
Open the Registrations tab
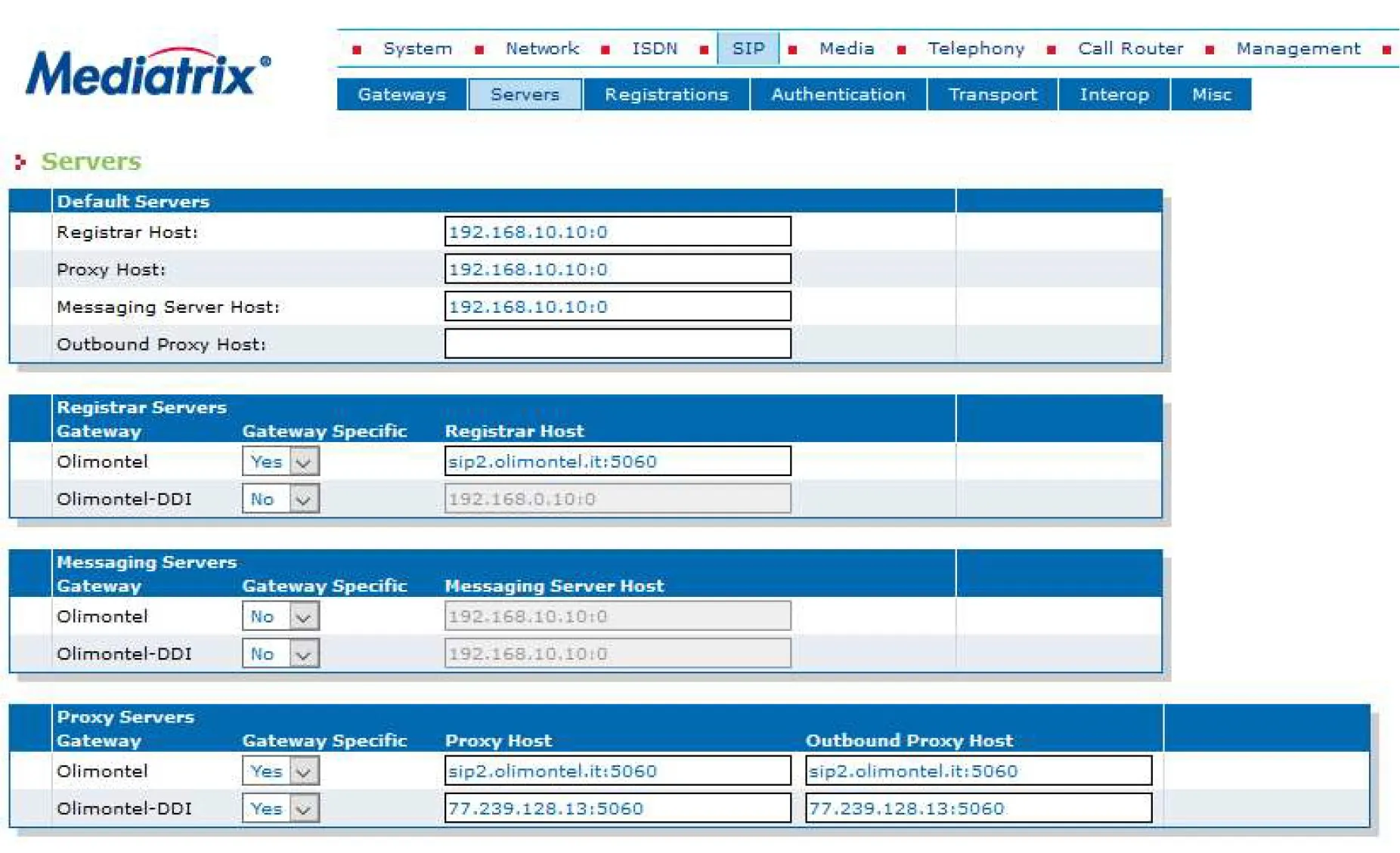click(666, 95)
